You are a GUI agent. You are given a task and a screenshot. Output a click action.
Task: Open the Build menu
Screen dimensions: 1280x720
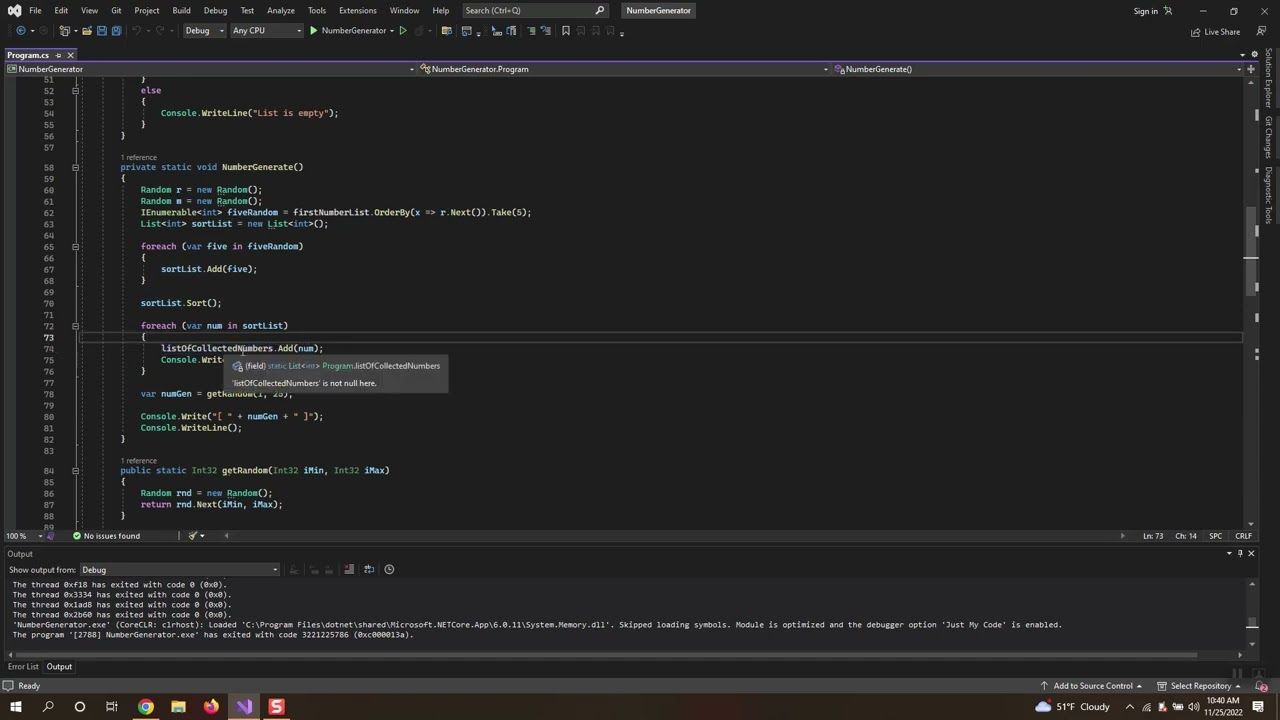point(181,11)
